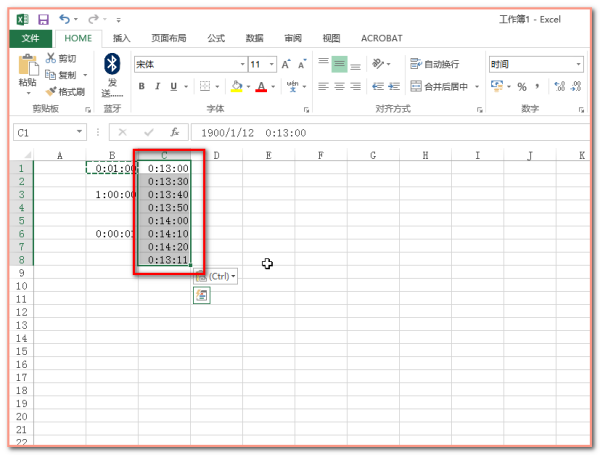The image size is (600, 455).
Task: Open the font size dropdown
Action: (x=271, y=64)
